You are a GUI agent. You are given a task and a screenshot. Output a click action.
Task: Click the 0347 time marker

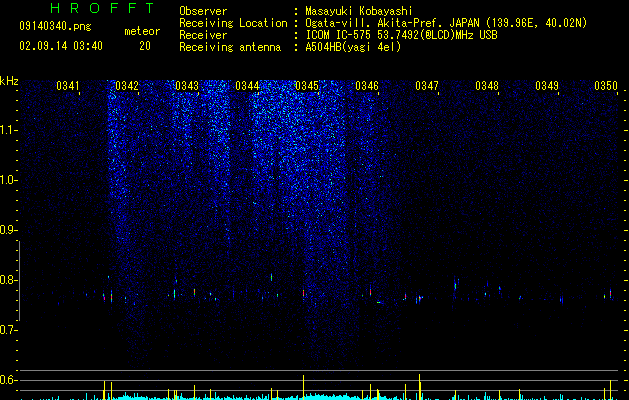point(427,85)
